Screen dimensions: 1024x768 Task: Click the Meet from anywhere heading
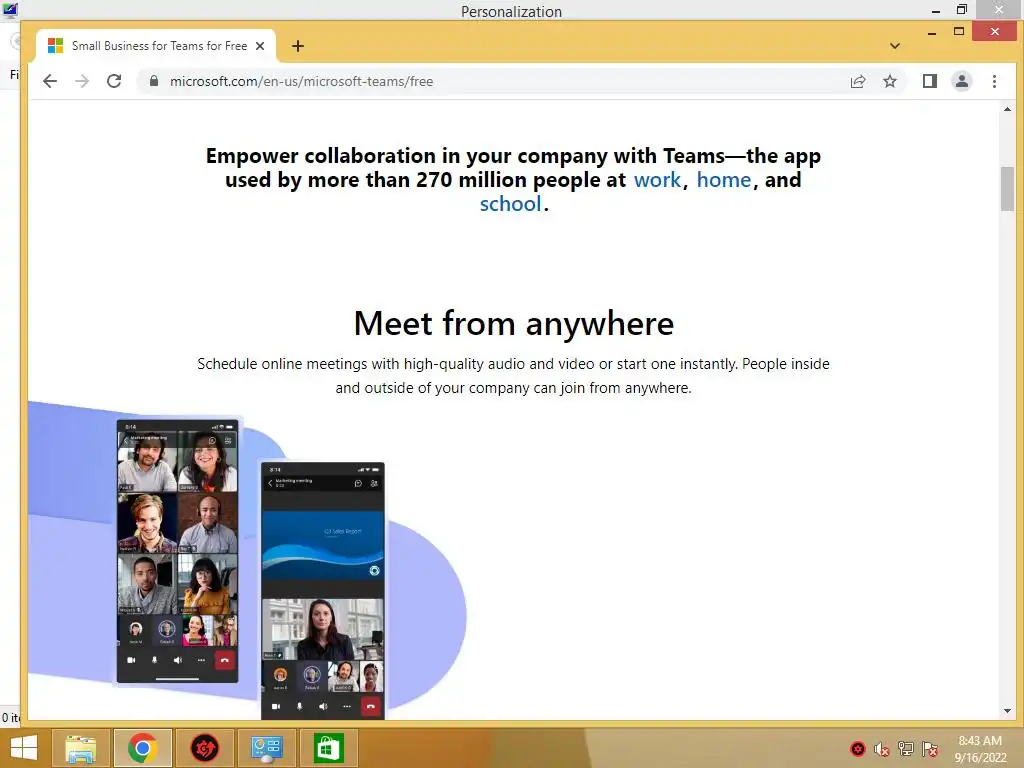[x=513, y=323]
